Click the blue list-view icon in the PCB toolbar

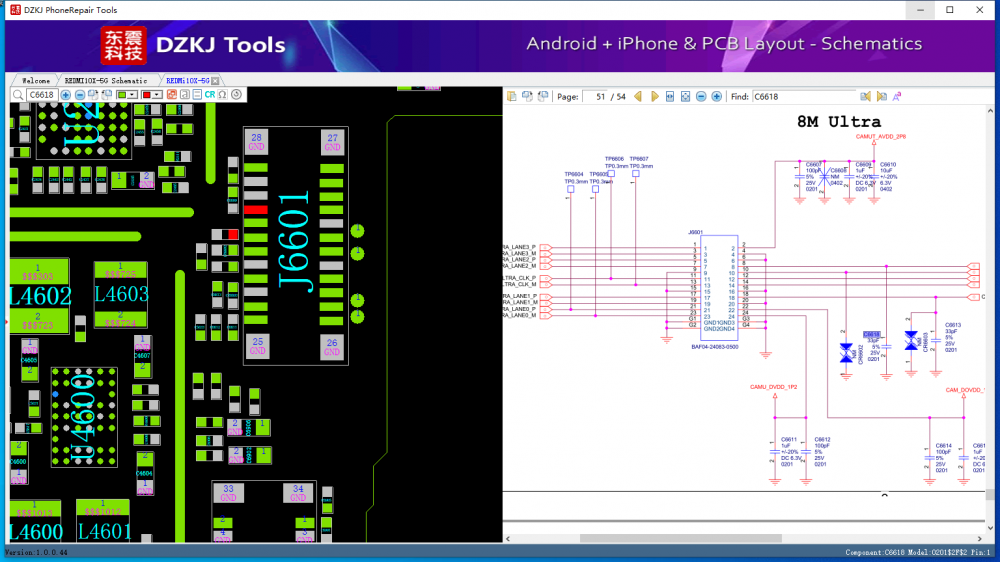tap(197, 94)
